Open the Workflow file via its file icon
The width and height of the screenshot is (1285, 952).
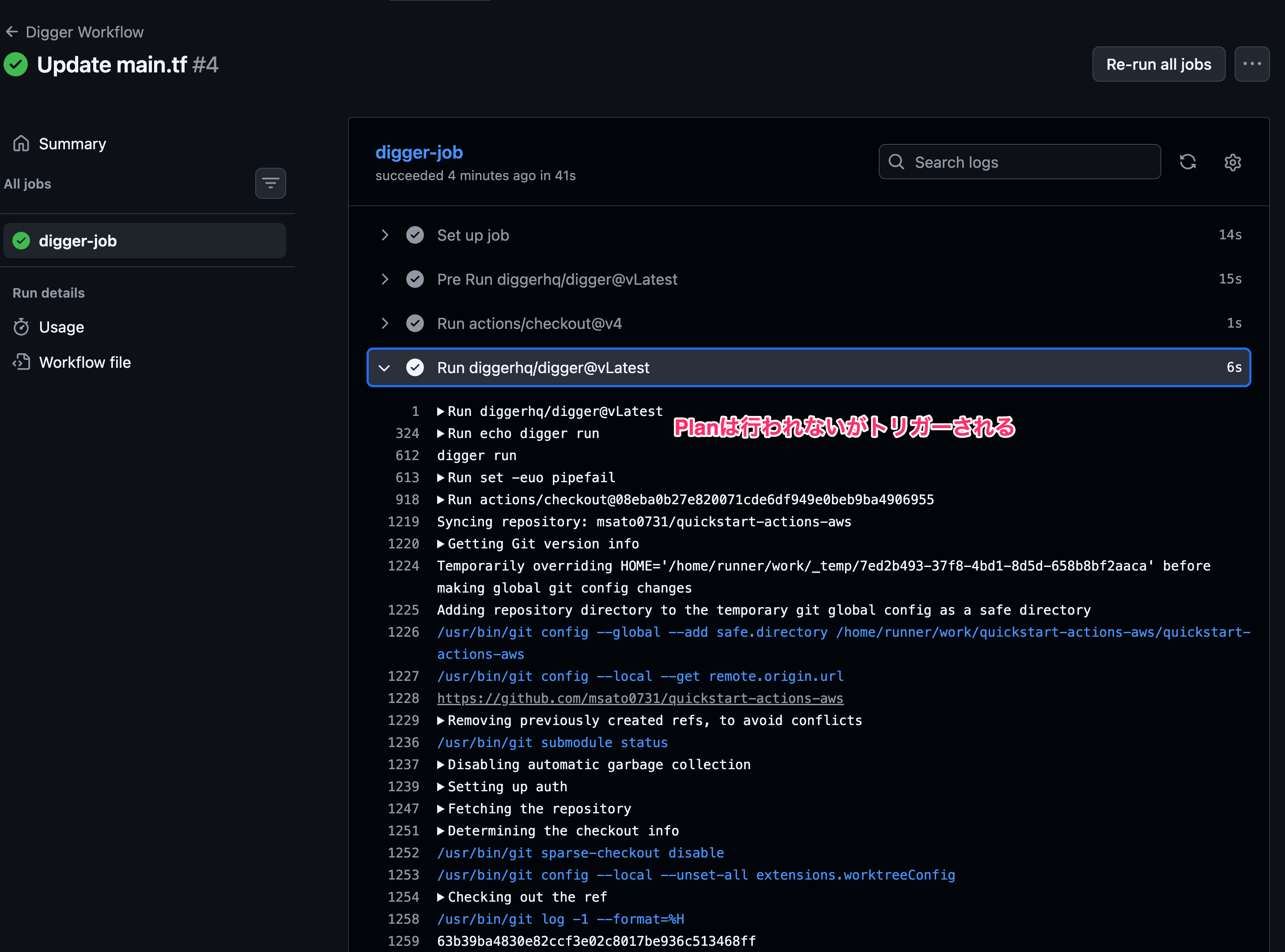pyautogui.click(x=84, y=362)
